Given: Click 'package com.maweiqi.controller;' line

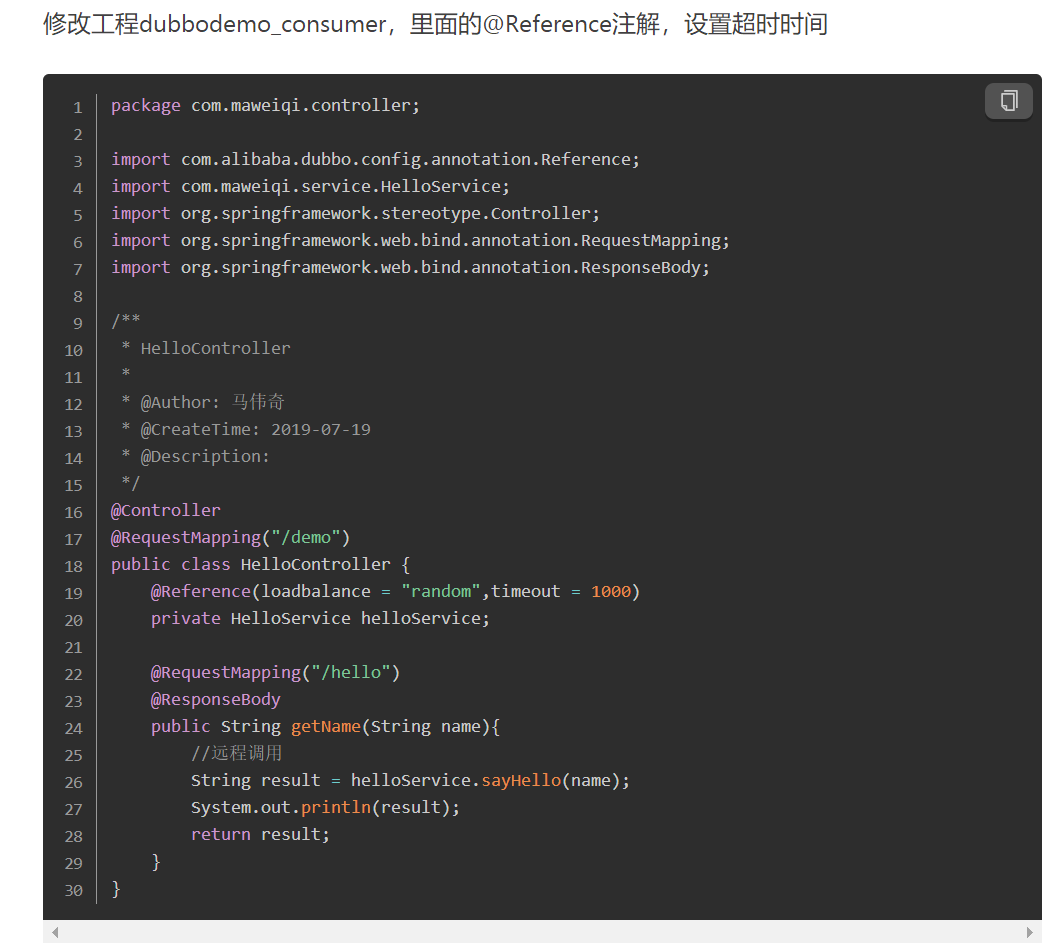Looking at the screenshot, I should [265, 106].
